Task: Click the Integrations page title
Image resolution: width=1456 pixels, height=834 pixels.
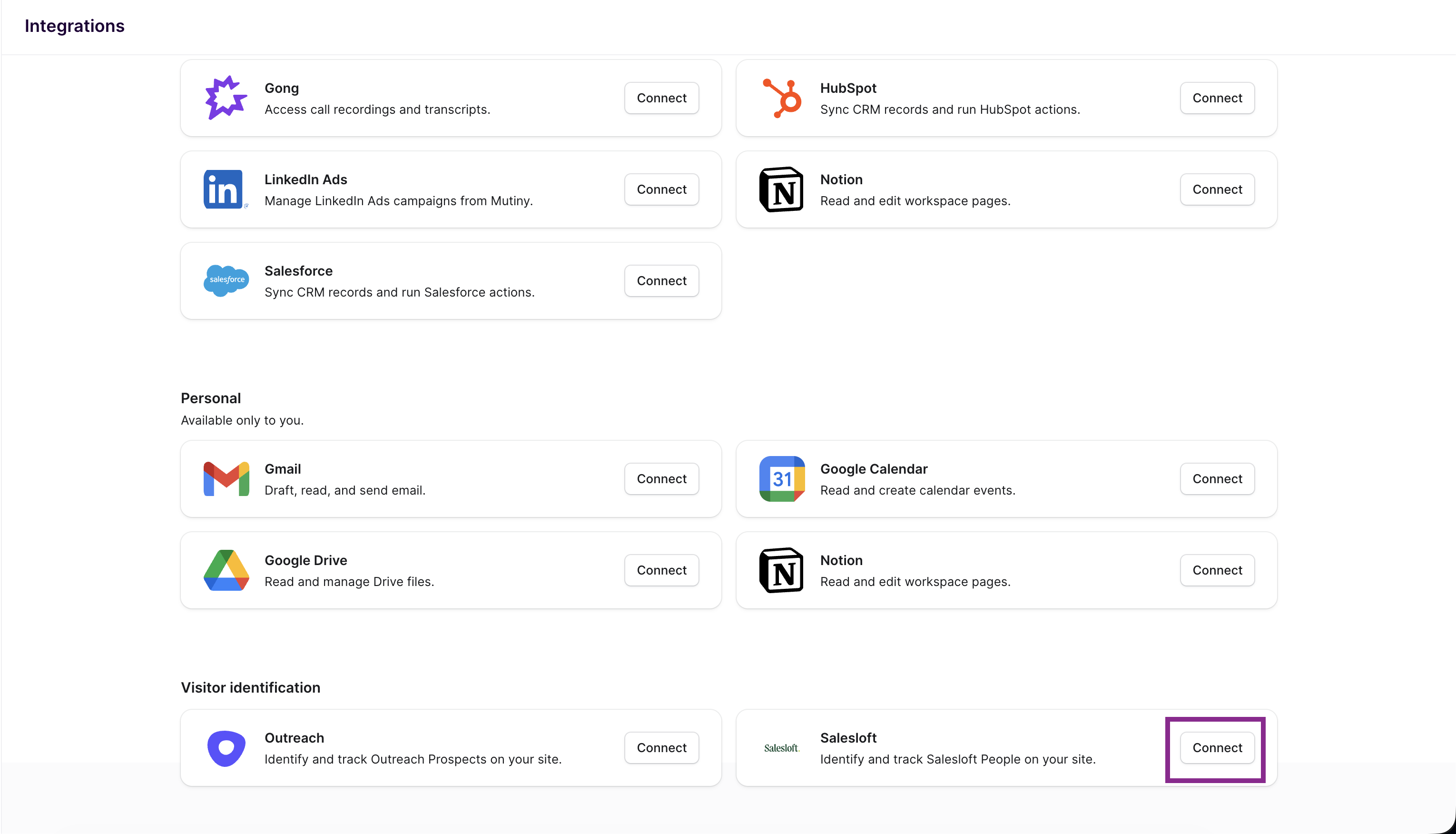Action: tap(74, 26)
